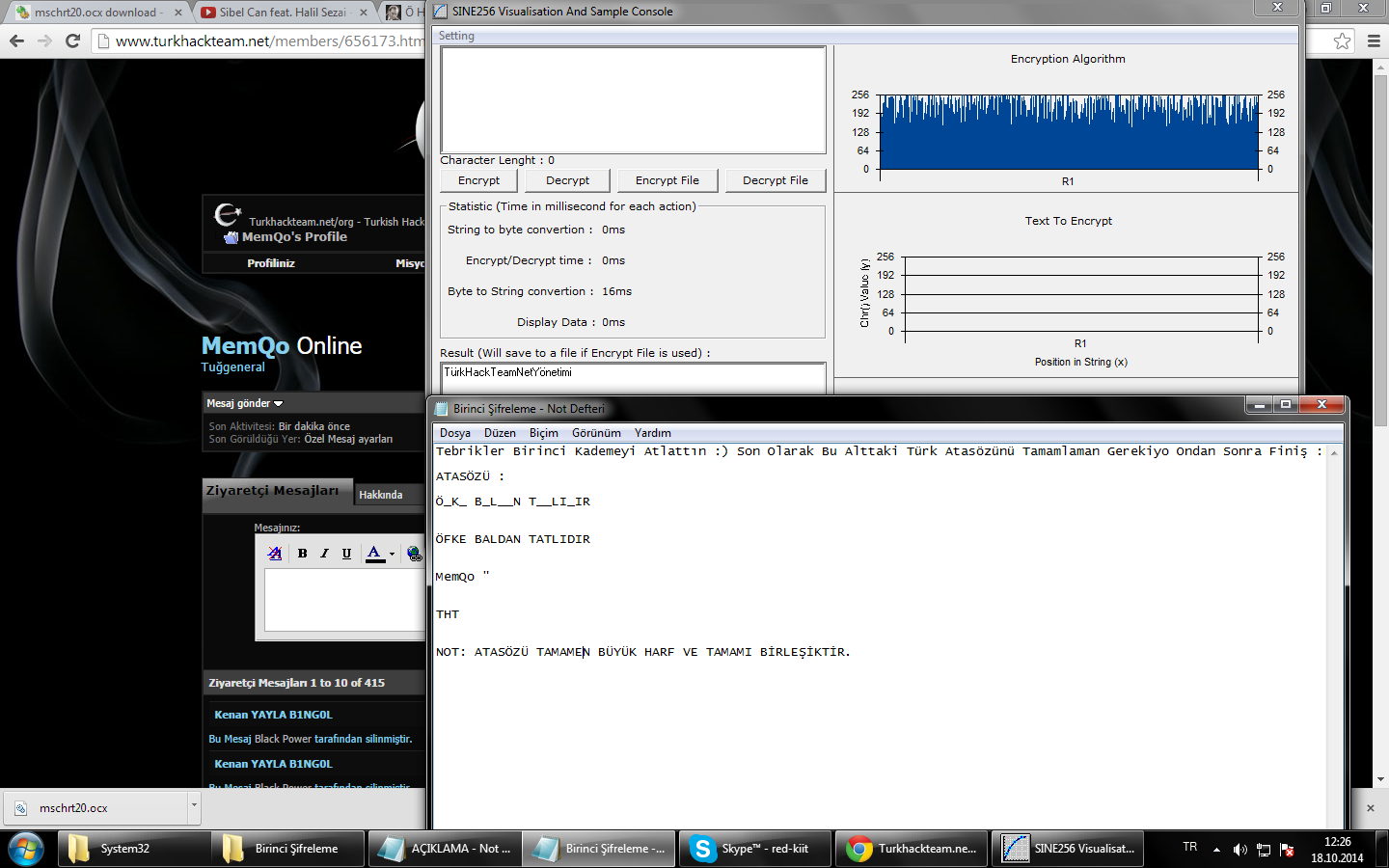This screenshot has width=1389, height=868.
Task: Close the mschrt20.ocx download tab
Action: pos(178,13)
